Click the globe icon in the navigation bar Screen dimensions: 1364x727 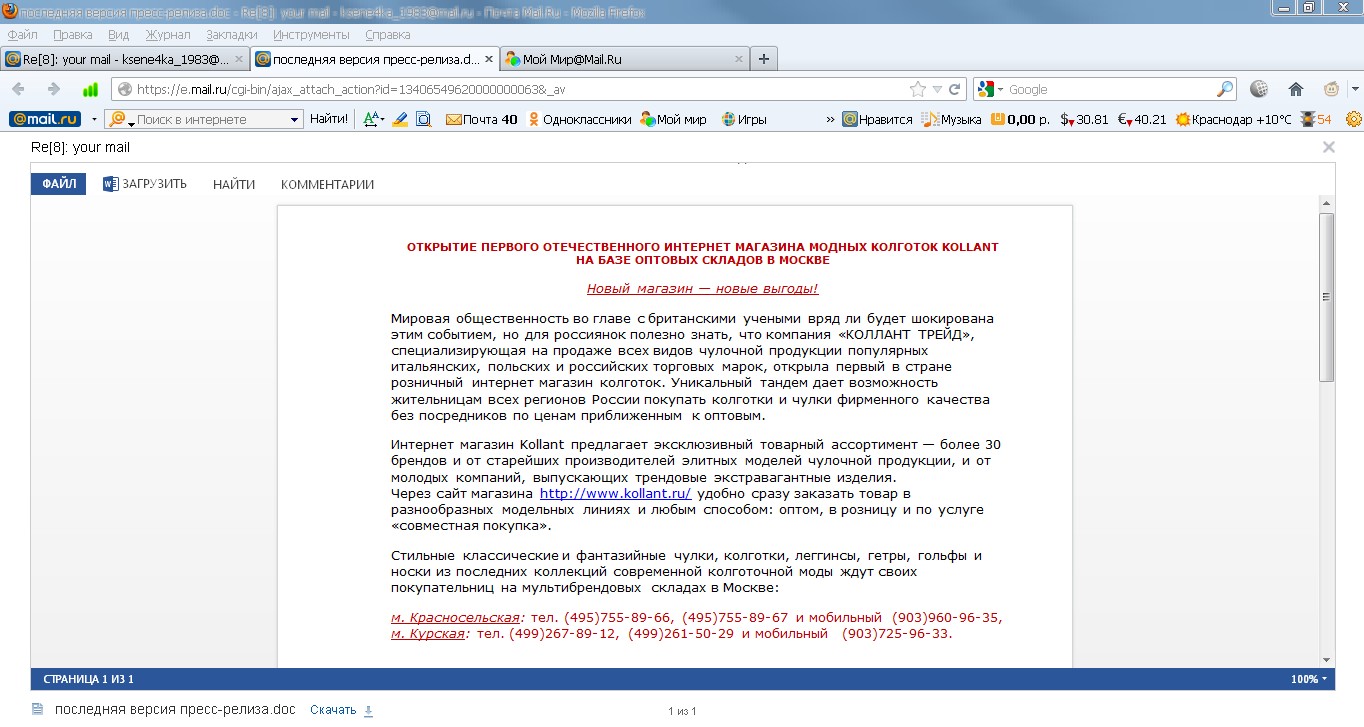1260,89
